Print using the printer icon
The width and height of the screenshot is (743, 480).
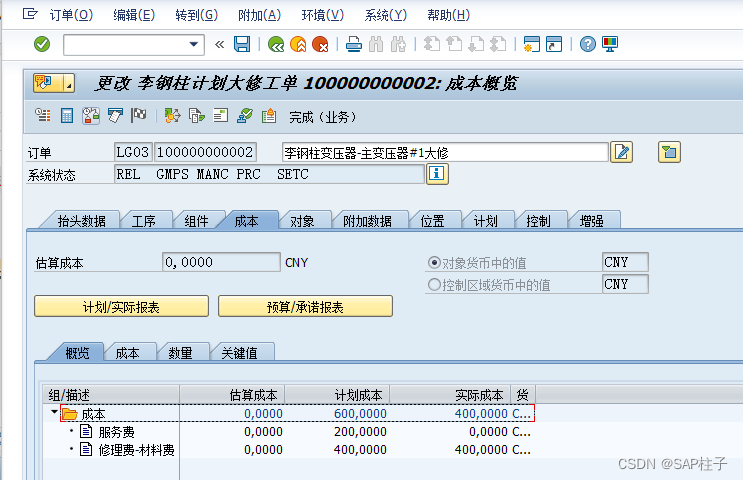click(x=353, y=45)
